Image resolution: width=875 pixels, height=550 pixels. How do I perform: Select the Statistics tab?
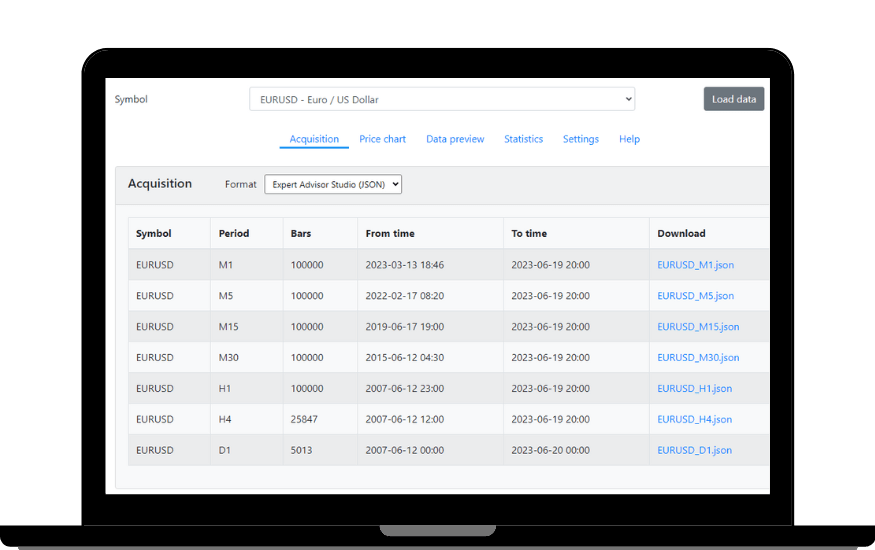coord(523,139)
